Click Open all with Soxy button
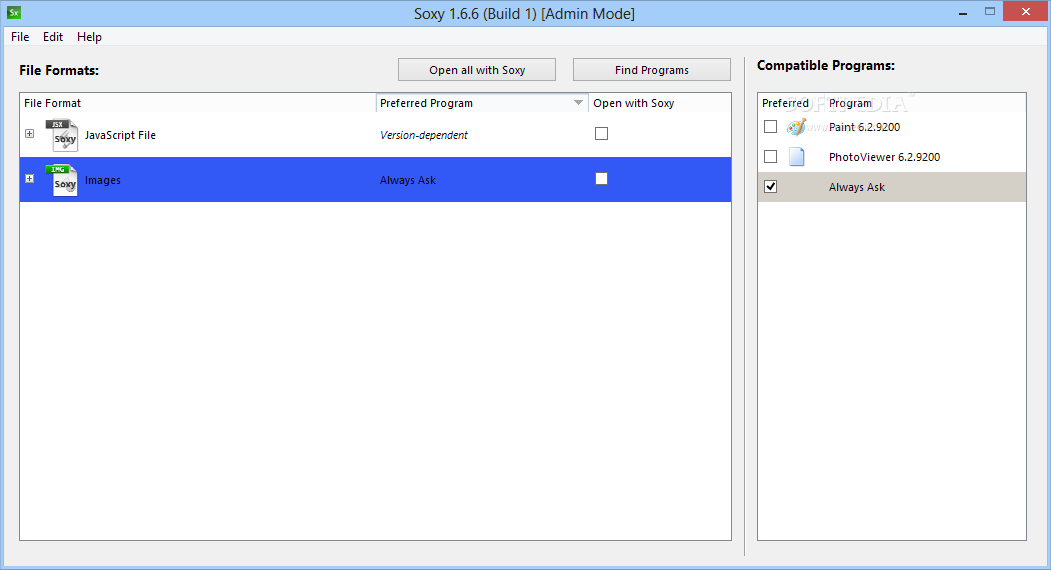This screenshot has width=1051, height=570. (477, 70)
